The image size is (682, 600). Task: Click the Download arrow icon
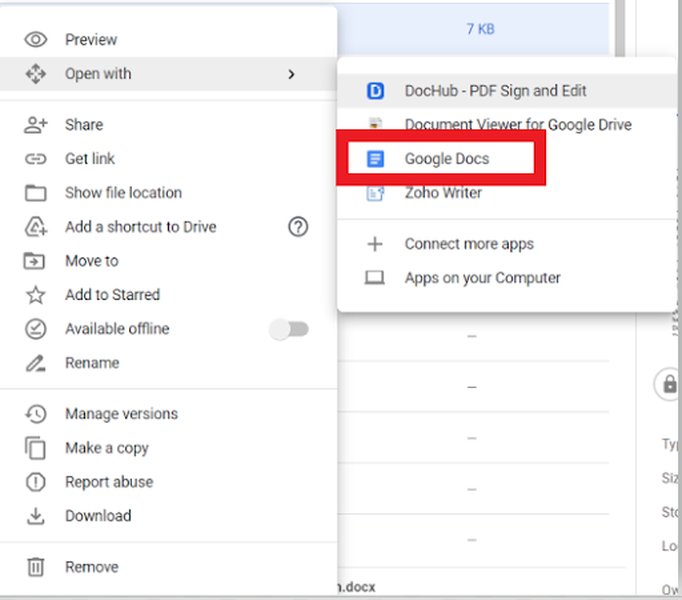(36, 516)
